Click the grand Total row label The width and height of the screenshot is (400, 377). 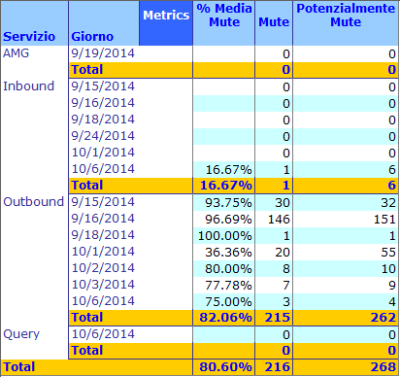pos(19,367)
